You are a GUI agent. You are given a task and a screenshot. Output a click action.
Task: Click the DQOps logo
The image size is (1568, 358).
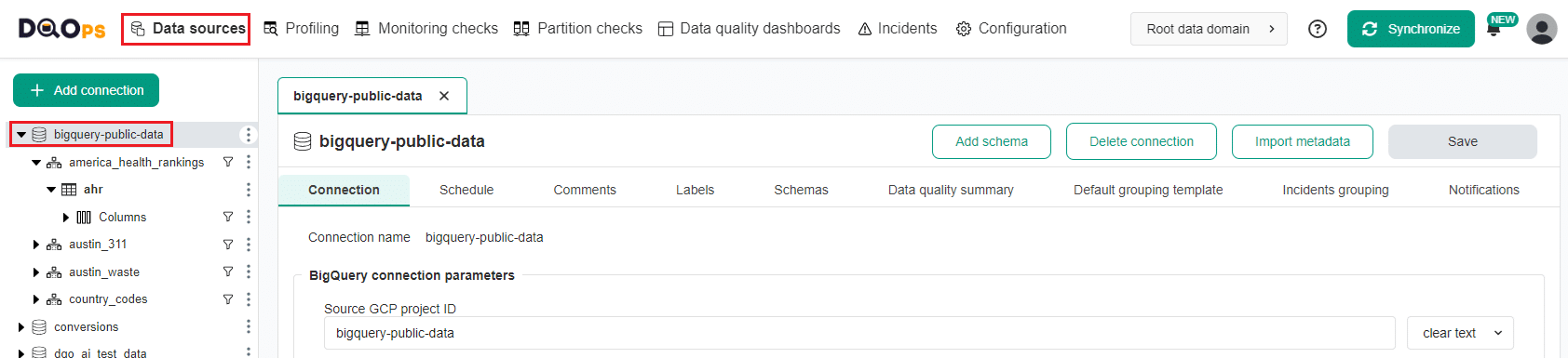pyautogui.click(x=62, y=29)
